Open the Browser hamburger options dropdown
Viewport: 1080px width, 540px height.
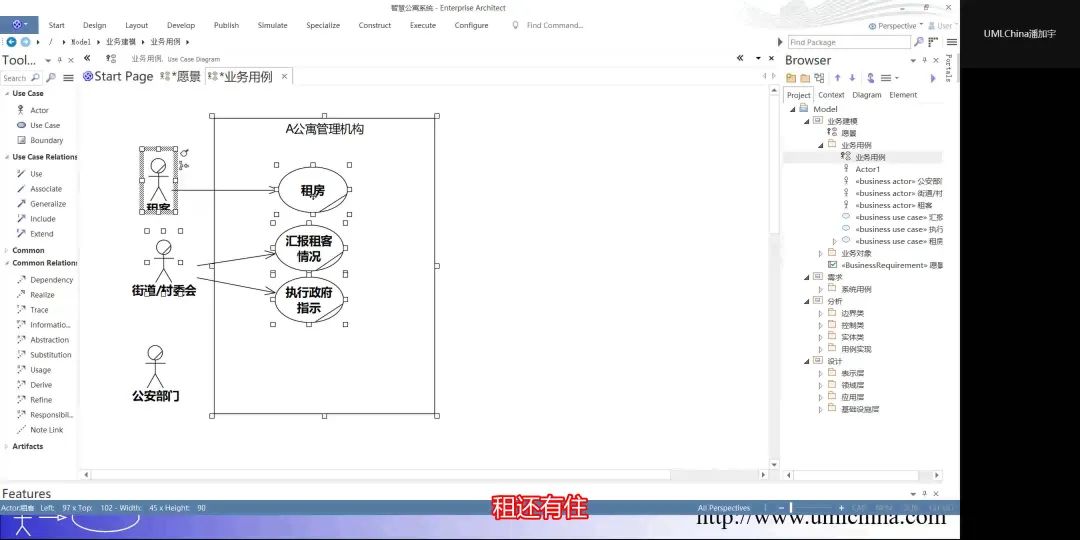890,78
